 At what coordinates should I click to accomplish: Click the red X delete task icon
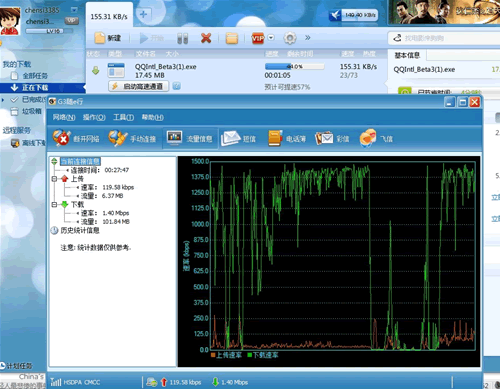[x=206, y=38]
